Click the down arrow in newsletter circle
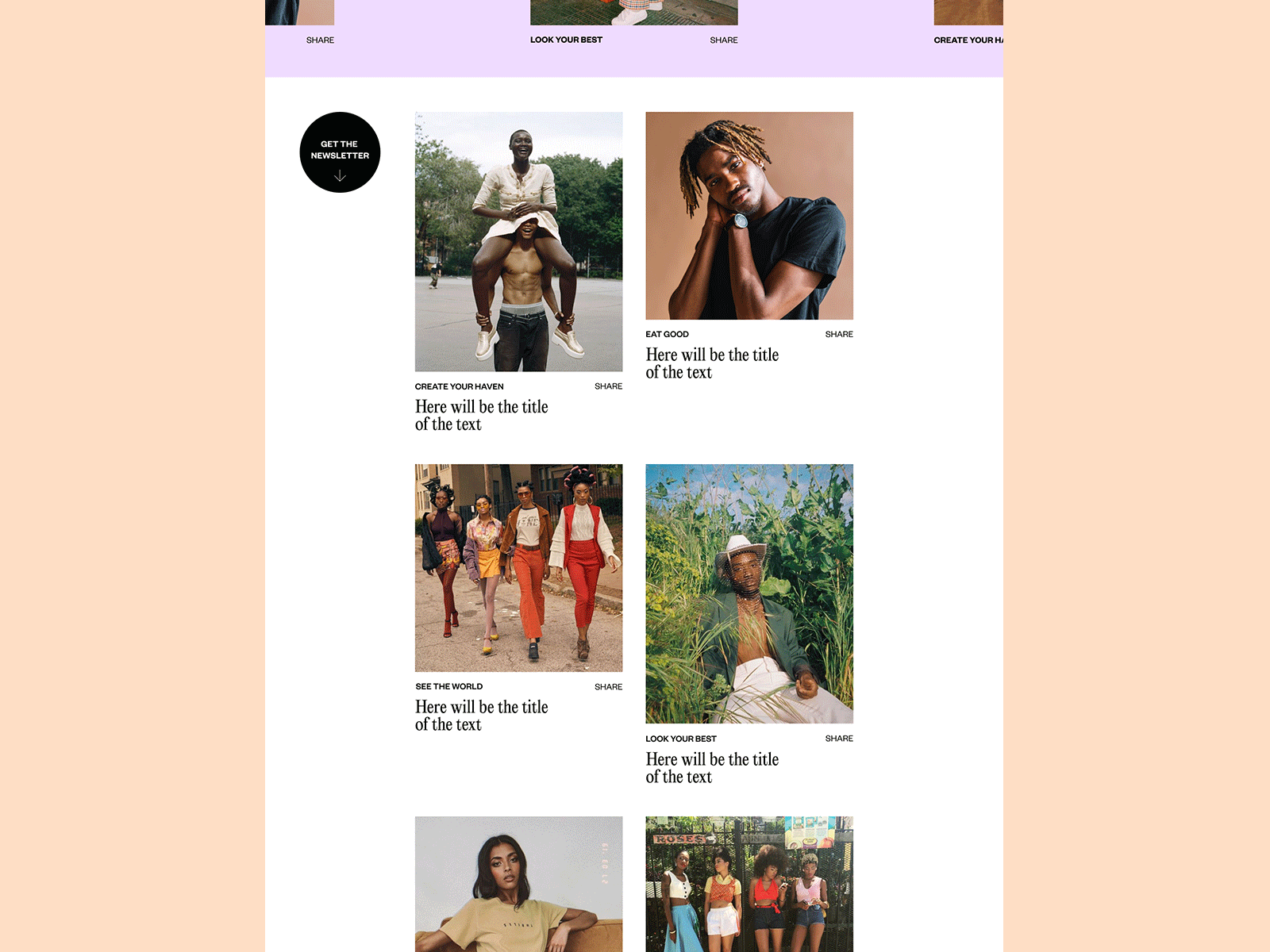This screenshot has height=952, width=1270. 340,176
